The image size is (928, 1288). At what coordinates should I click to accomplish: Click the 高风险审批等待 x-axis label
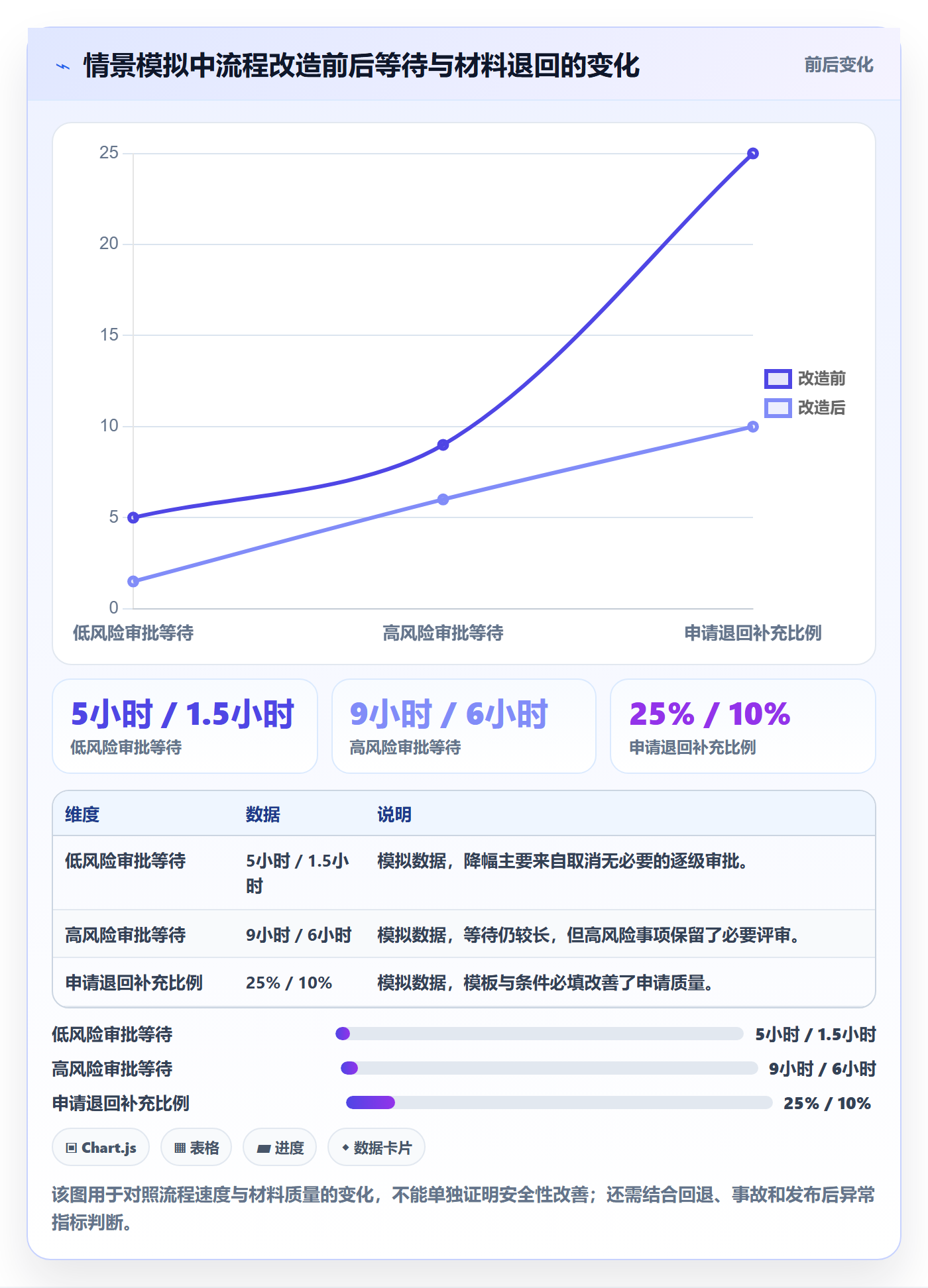pos(443,633)
